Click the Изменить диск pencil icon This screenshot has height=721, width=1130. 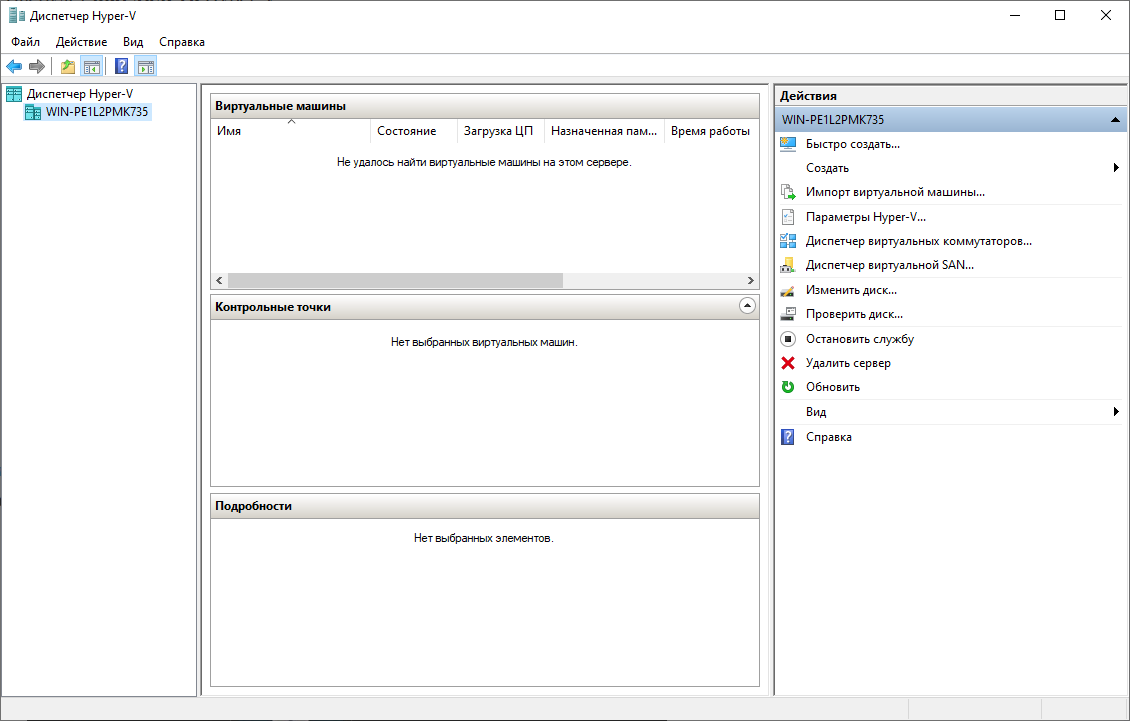pyautogui.click(x=788, y=290)
